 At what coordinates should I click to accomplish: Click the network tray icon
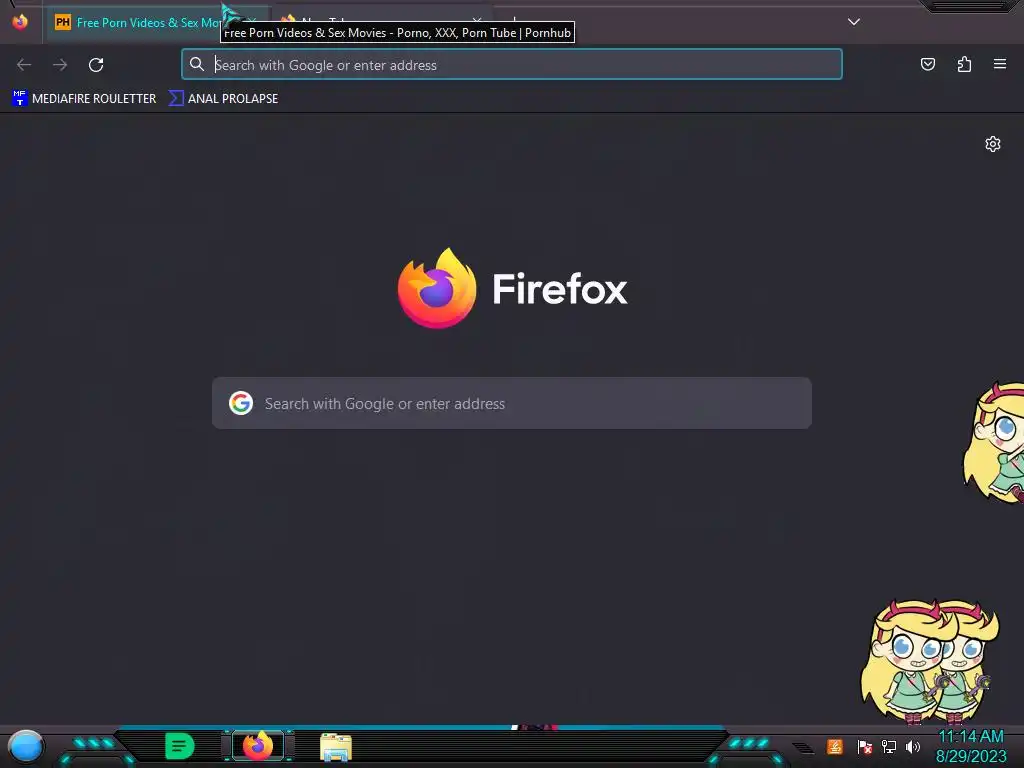889,746
